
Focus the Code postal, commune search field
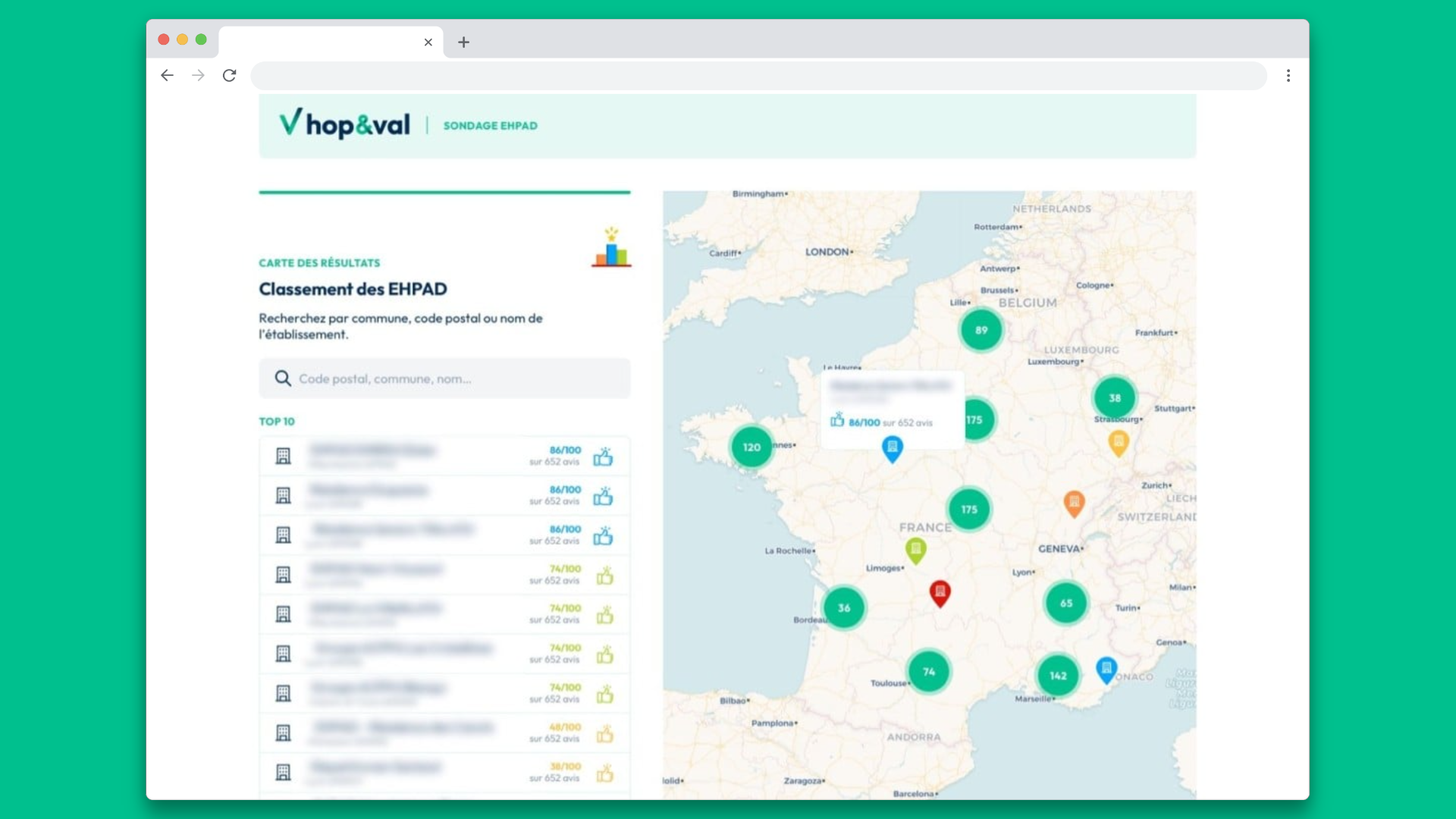pos(455,378)
